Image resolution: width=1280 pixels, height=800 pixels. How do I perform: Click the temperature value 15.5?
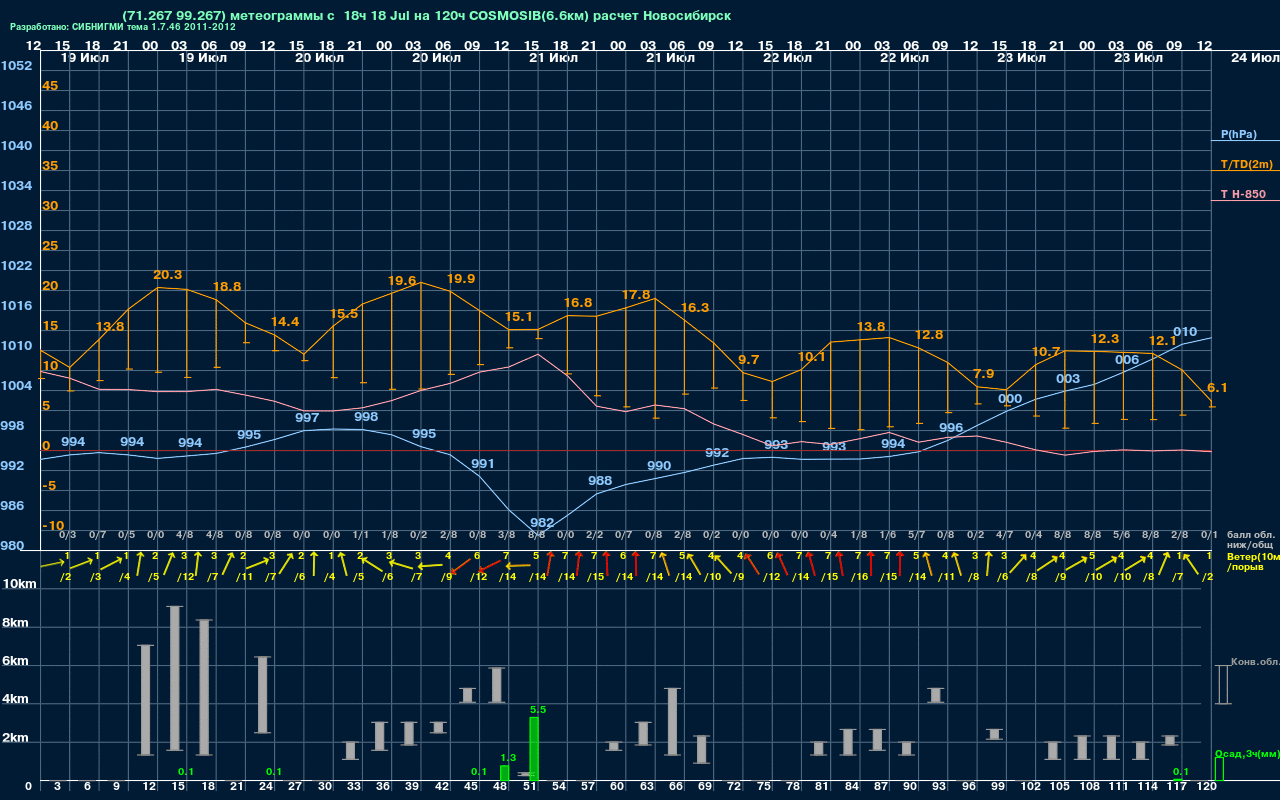click(344, 314)
